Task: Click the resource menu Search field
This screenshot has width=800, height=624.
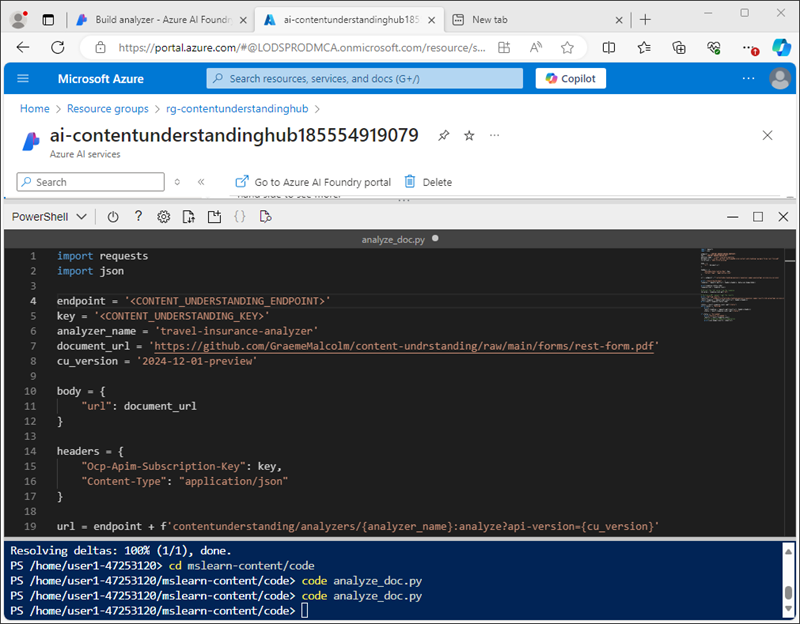Action: coord(90,182)
